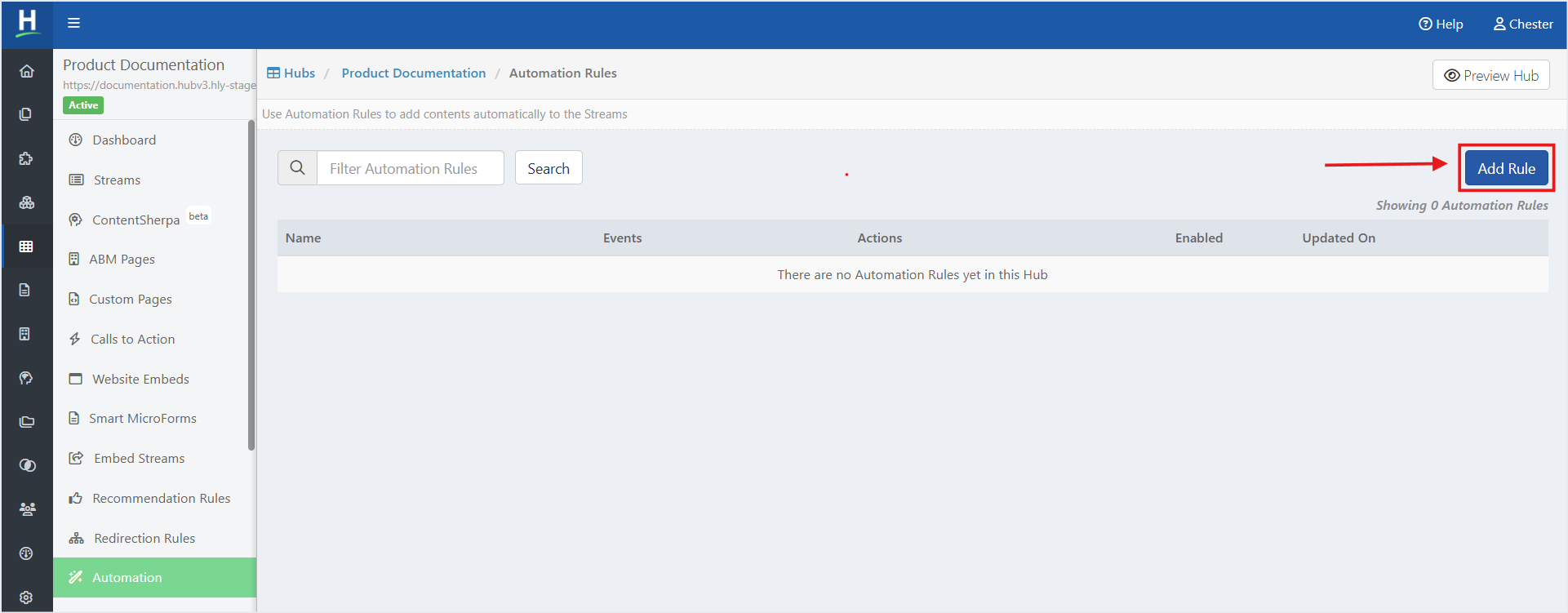Click the hub menu vertical scrollbar
Image resolution: width=1568 pixels, height=613 pixels.
[251, 286]
